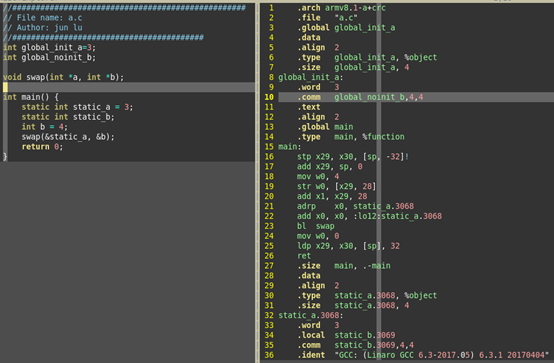Click the 'global_init_a:' label in assembly

click(x=311, y=77)
